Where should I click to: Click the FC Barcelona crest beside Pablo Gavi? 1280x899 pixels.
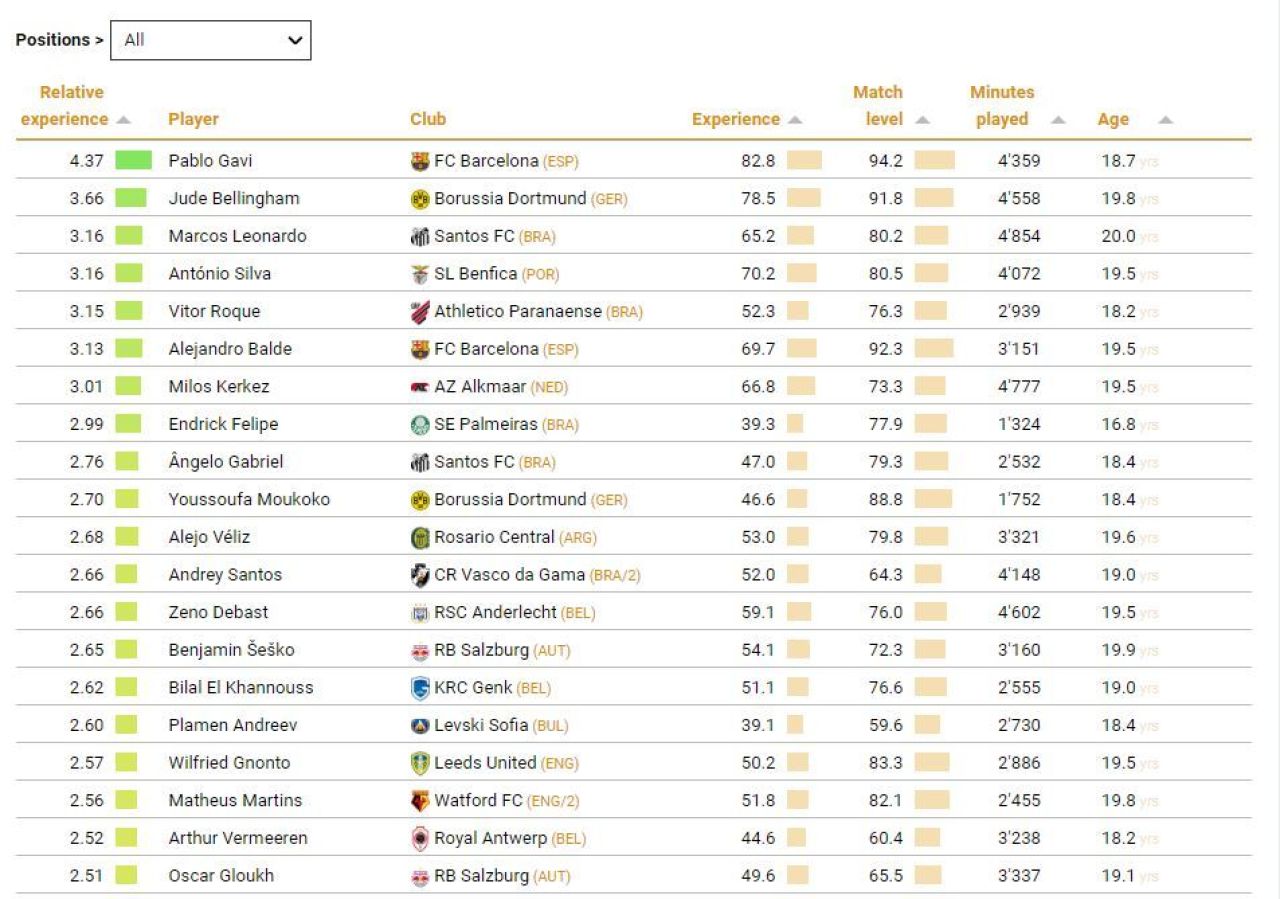click(x=420, y=161)
